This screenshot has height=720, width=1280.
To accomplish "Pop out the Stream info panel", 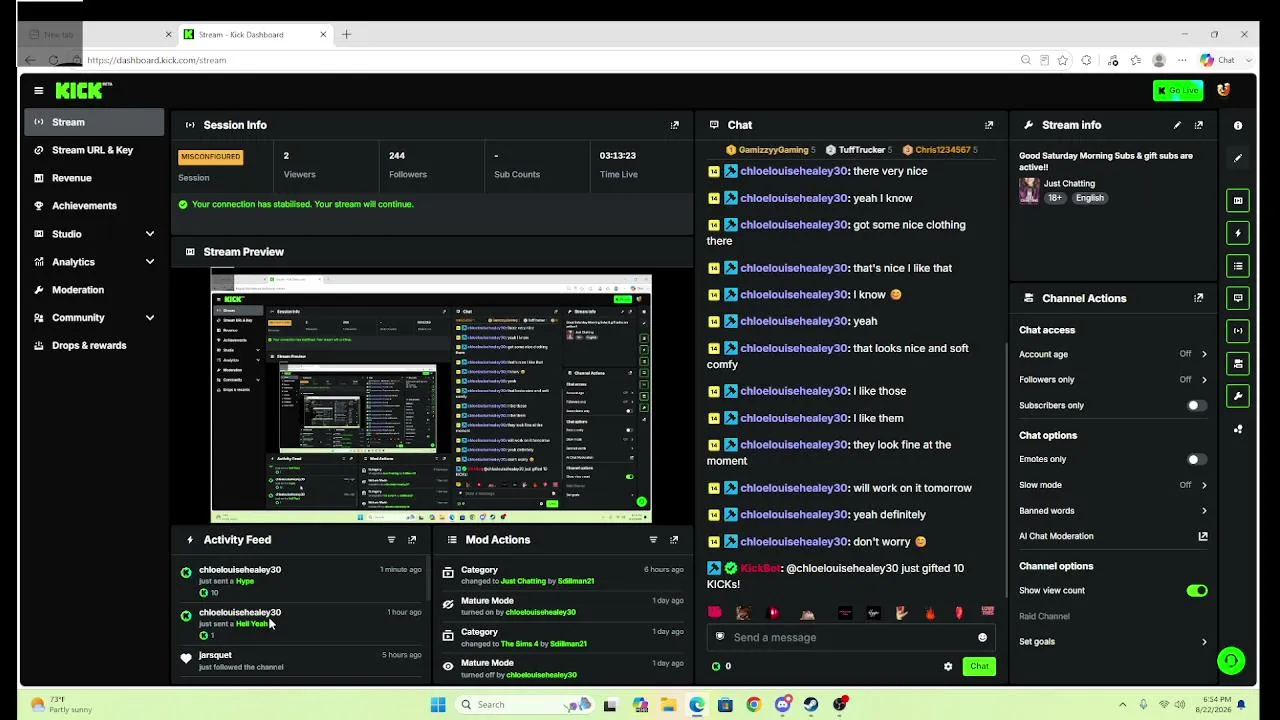I will pos(1199,125).
